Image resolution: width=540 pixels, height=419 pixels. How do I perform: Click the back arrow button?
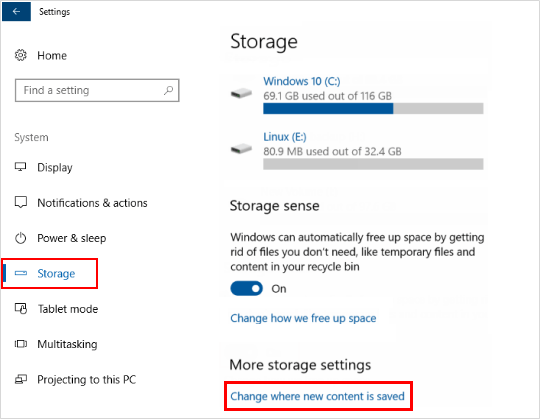coord(16,11)
